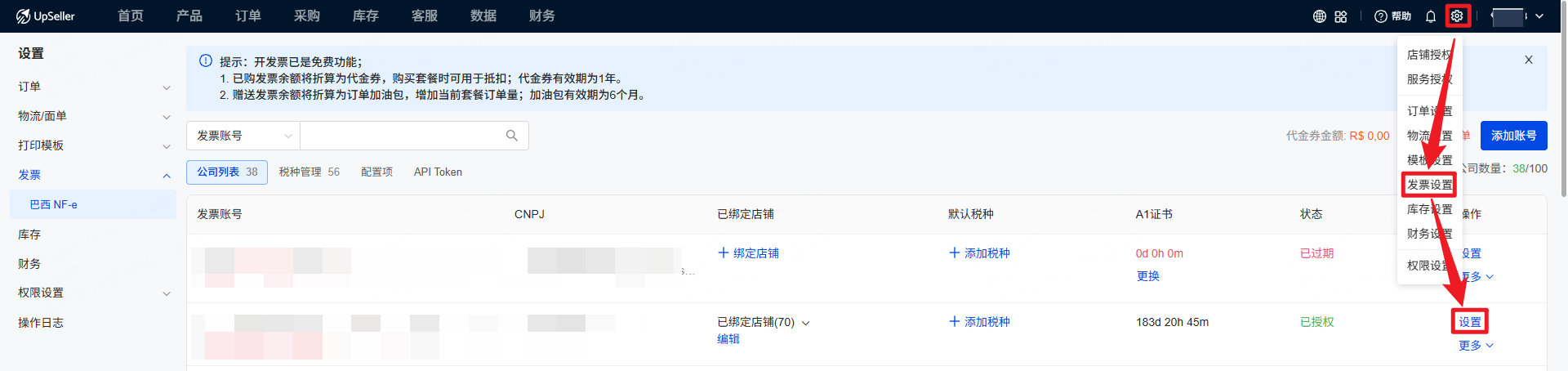The width and height of the screenshot is (1568, 371).
Task: Click the globe language icon
Action: click(1319, 16)
